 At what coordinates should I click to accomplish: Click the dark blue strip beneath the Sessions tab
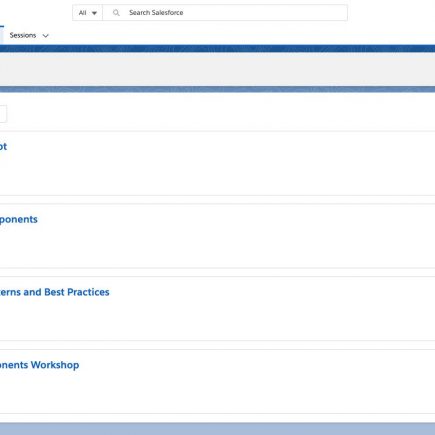217,48
